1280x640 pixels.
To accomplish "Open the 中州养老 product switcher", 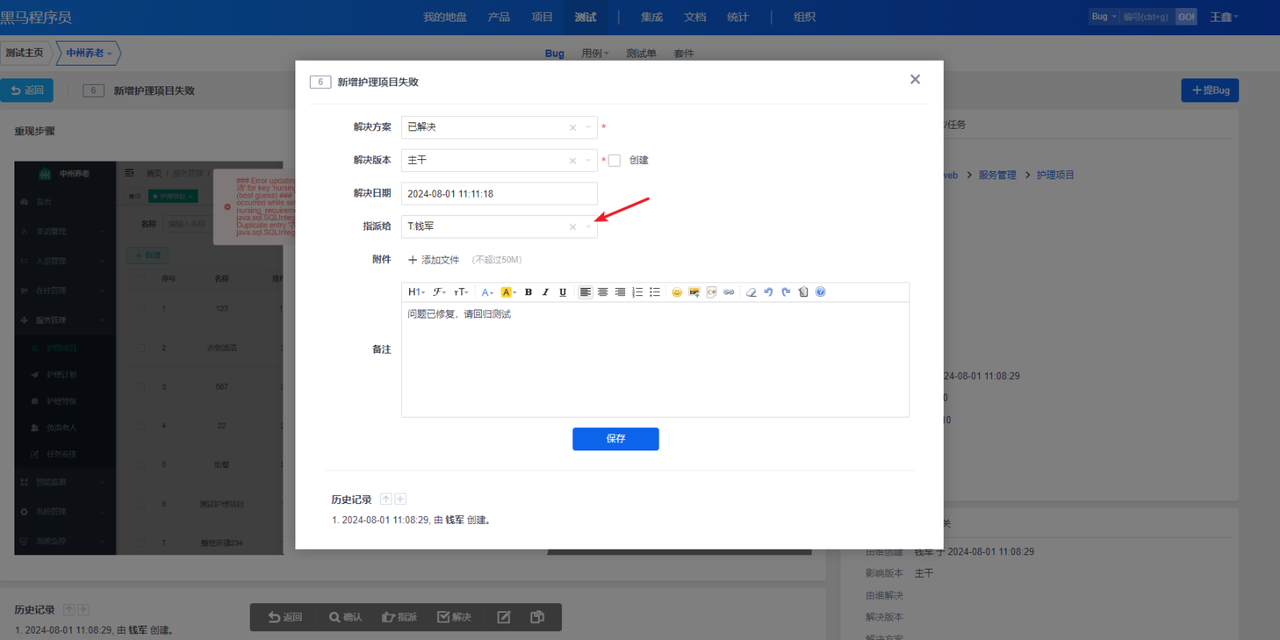I will (x=90, y=53).
